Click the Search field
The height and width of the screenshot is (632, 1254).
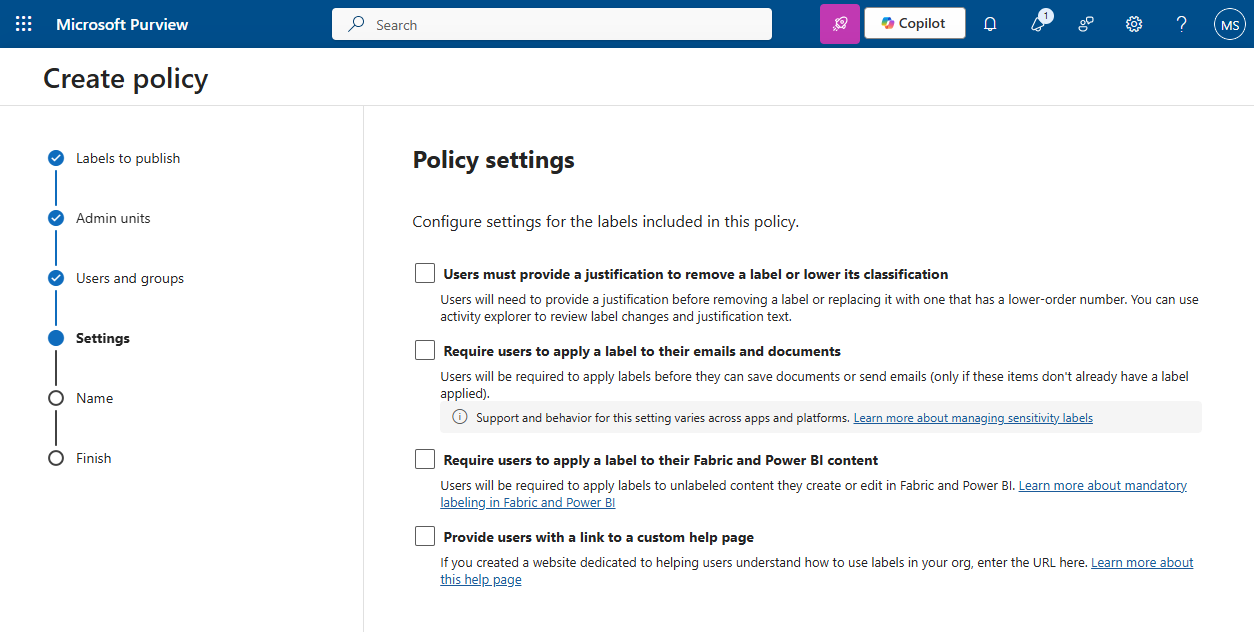click(551, 23)
